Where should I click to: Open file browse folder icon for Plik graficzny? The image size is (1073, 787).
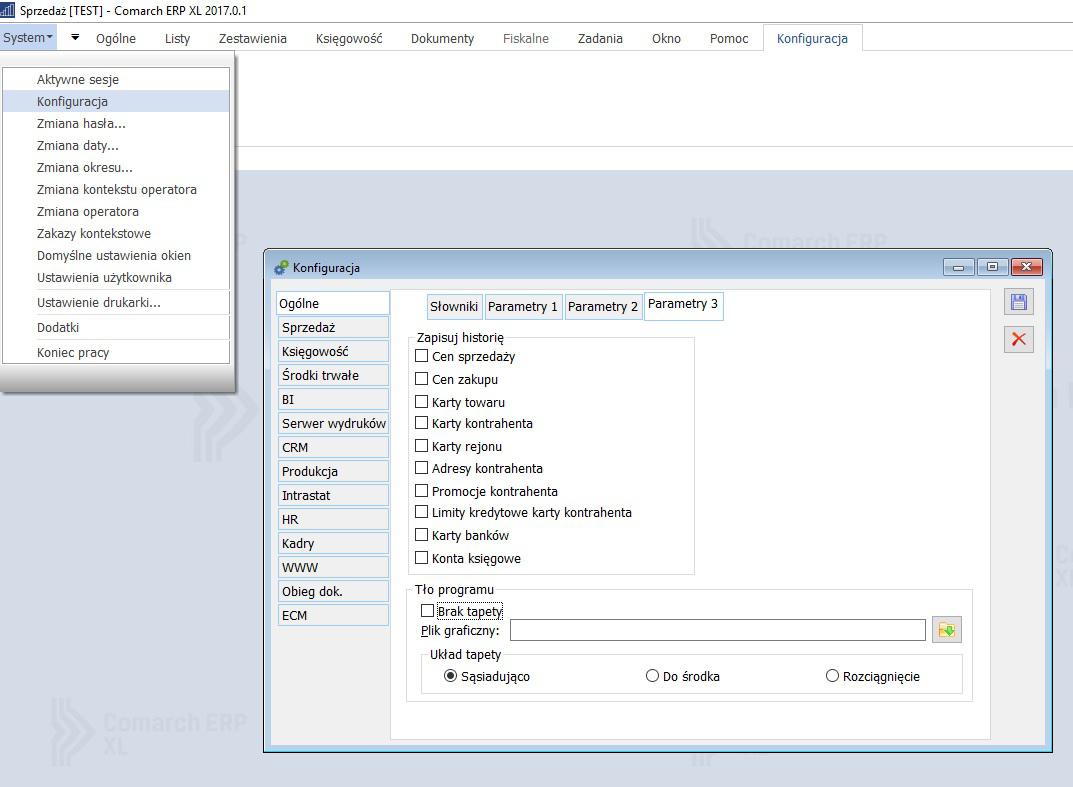pyautogui.click(x=946, y=630)
